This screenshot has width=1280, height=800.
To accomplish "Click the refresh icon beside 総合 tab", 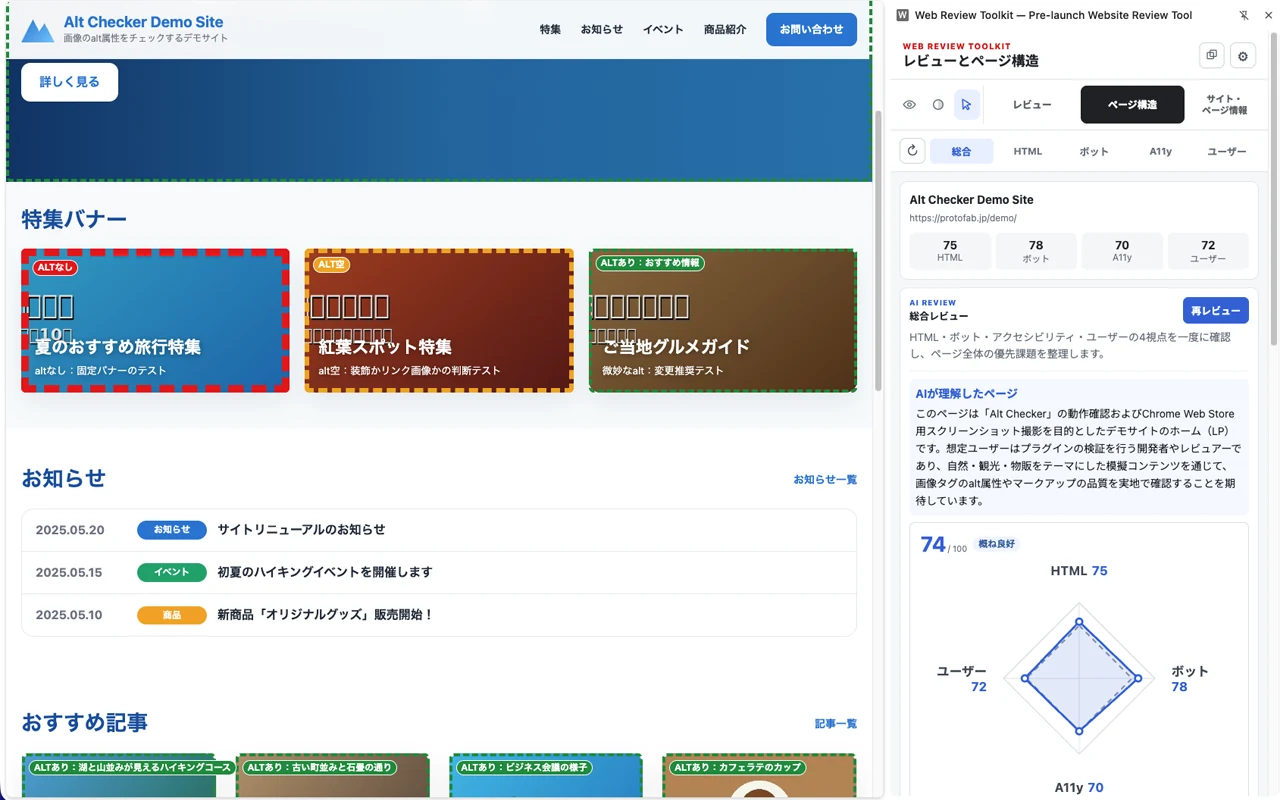I will [912, 151].
